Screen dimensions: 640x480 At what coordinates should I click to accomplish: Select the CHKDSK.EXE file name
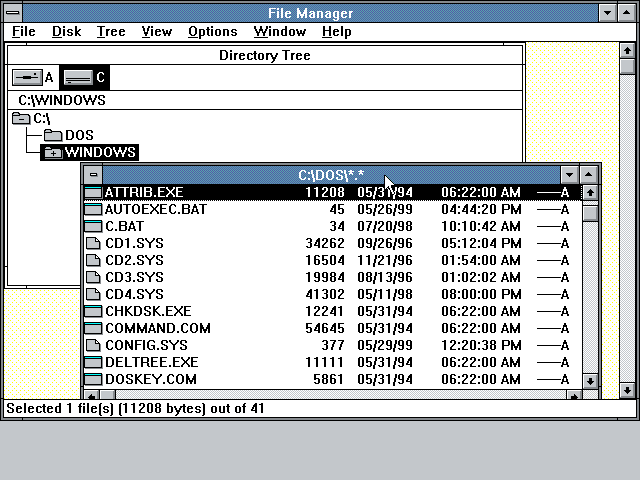148,311
